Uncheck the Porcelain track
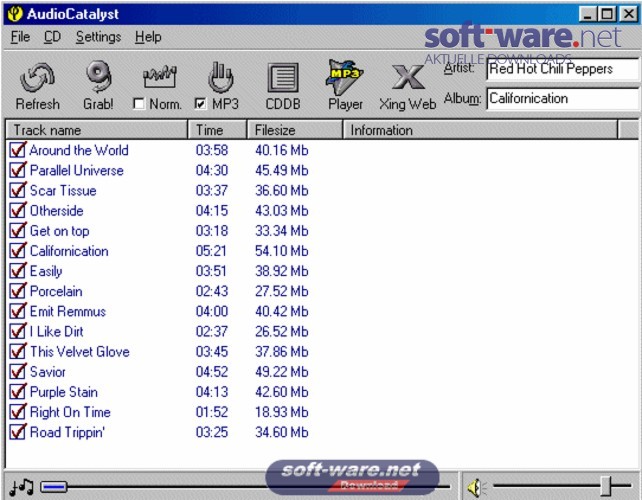The width and height of the screenshot is (642, 500). tap(18, 291)
